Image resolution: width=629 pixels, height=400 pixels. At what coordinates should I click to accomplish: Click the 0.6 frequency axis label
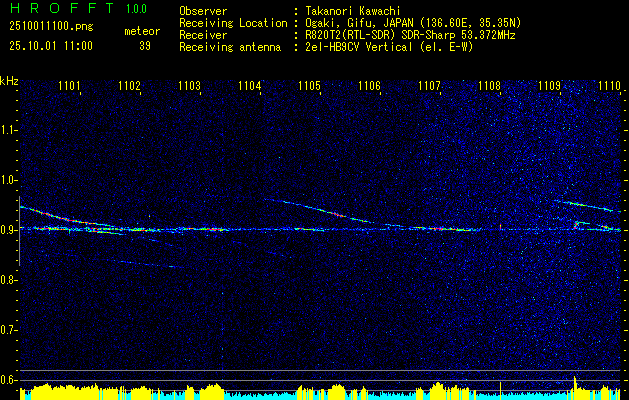click(x=8, y=380)
